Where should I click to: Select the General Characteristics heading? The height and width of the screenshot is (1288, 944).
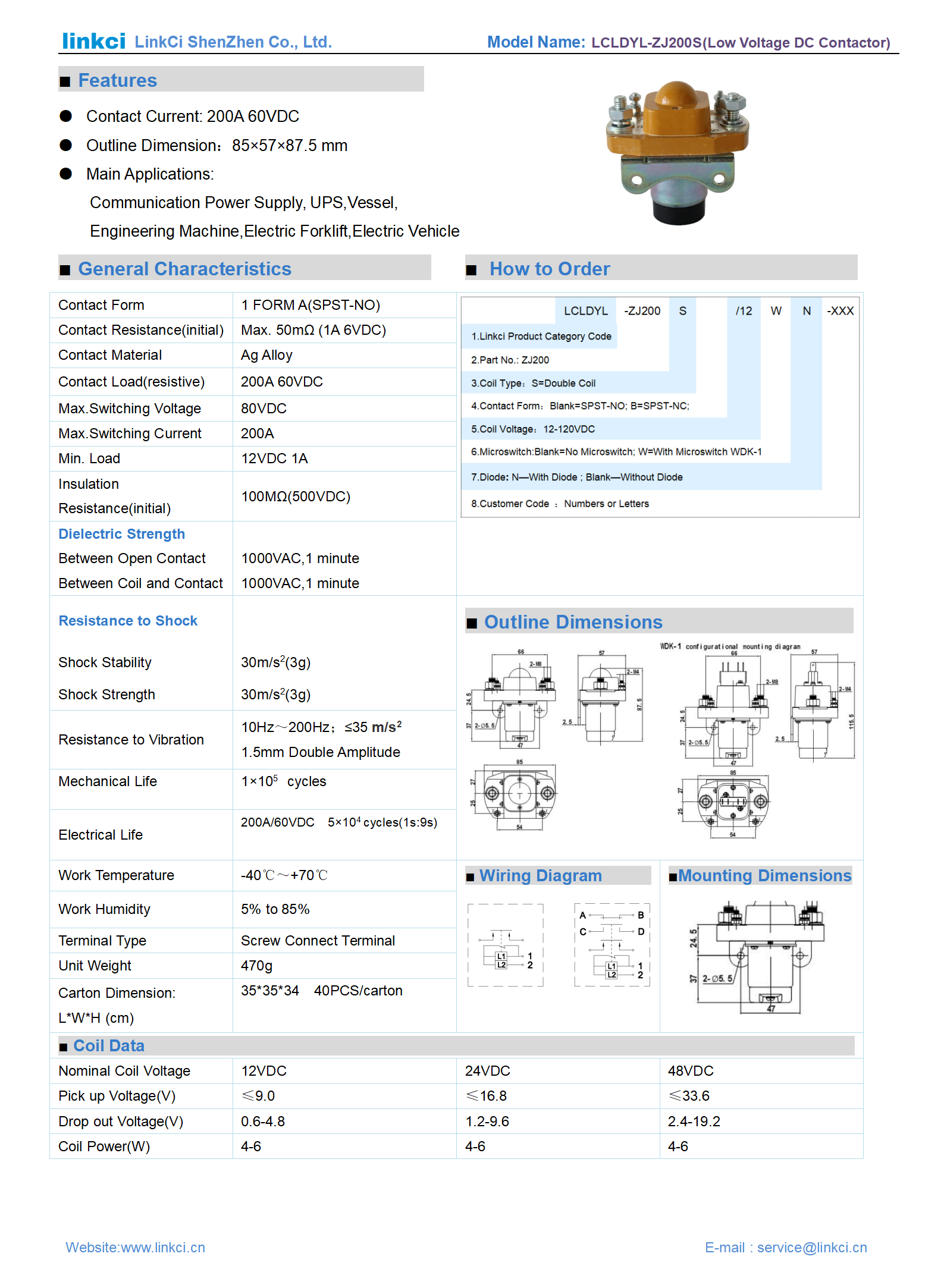(x=184, y=269)
